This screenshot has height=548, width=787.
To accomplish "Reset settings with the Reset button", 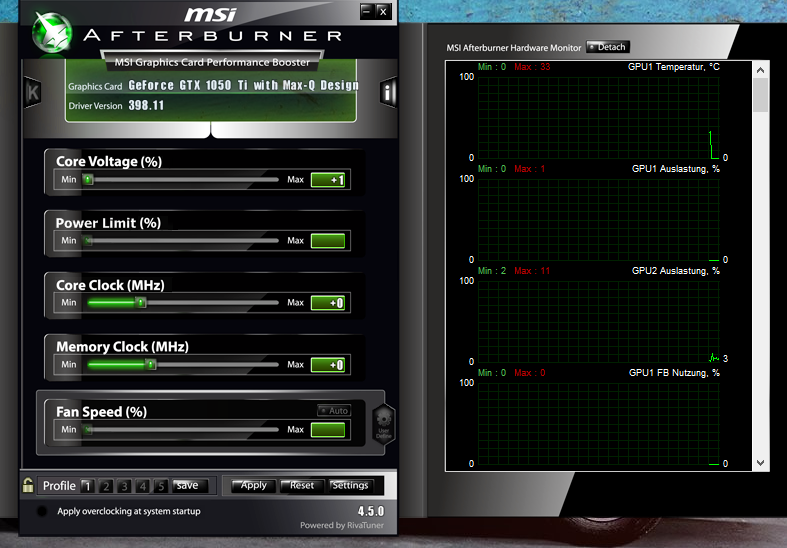I will point(302,485).
